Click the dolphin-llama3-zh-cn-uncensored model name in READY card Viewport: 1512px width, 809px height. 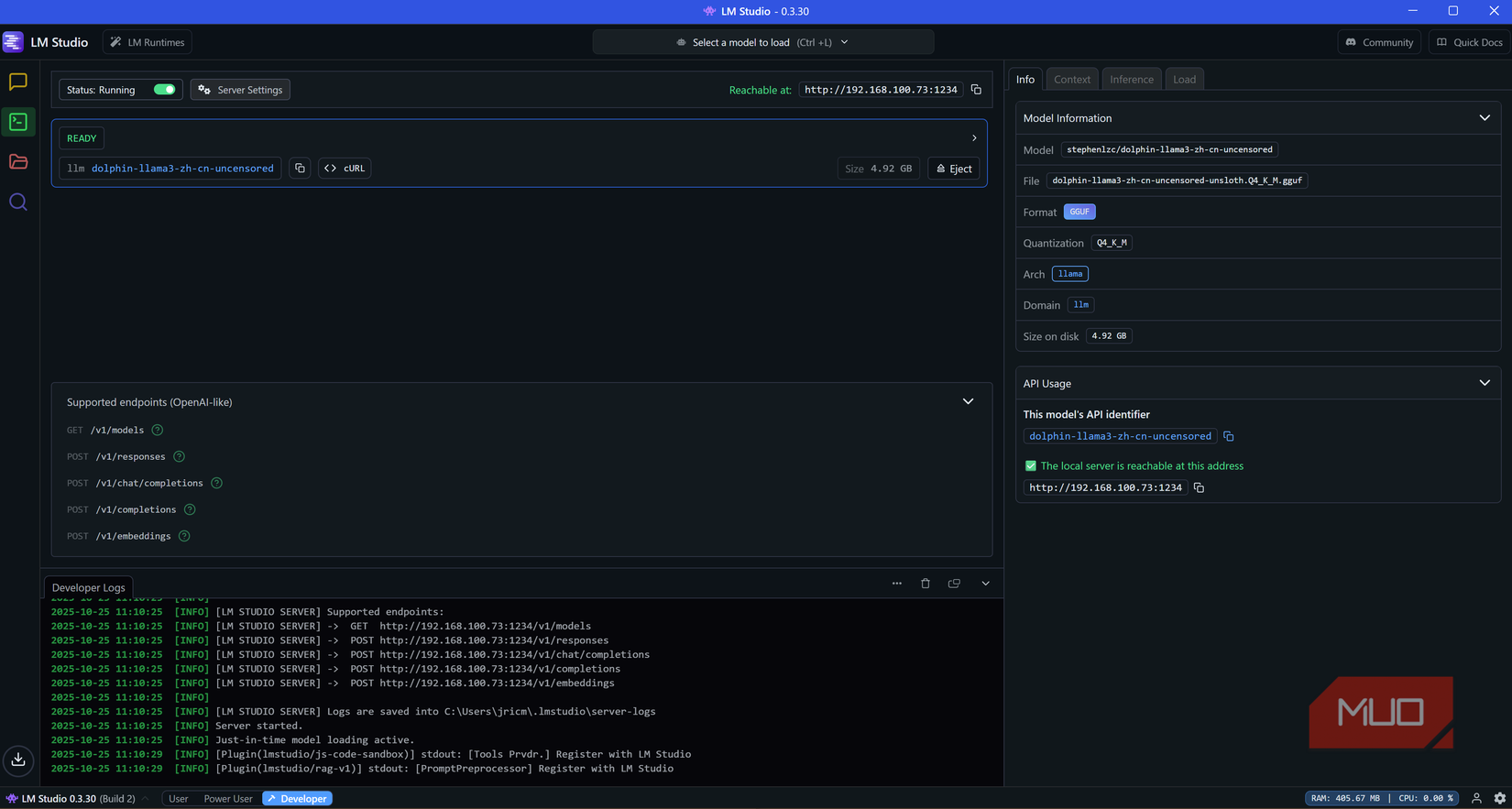click(x=182, y=169)
